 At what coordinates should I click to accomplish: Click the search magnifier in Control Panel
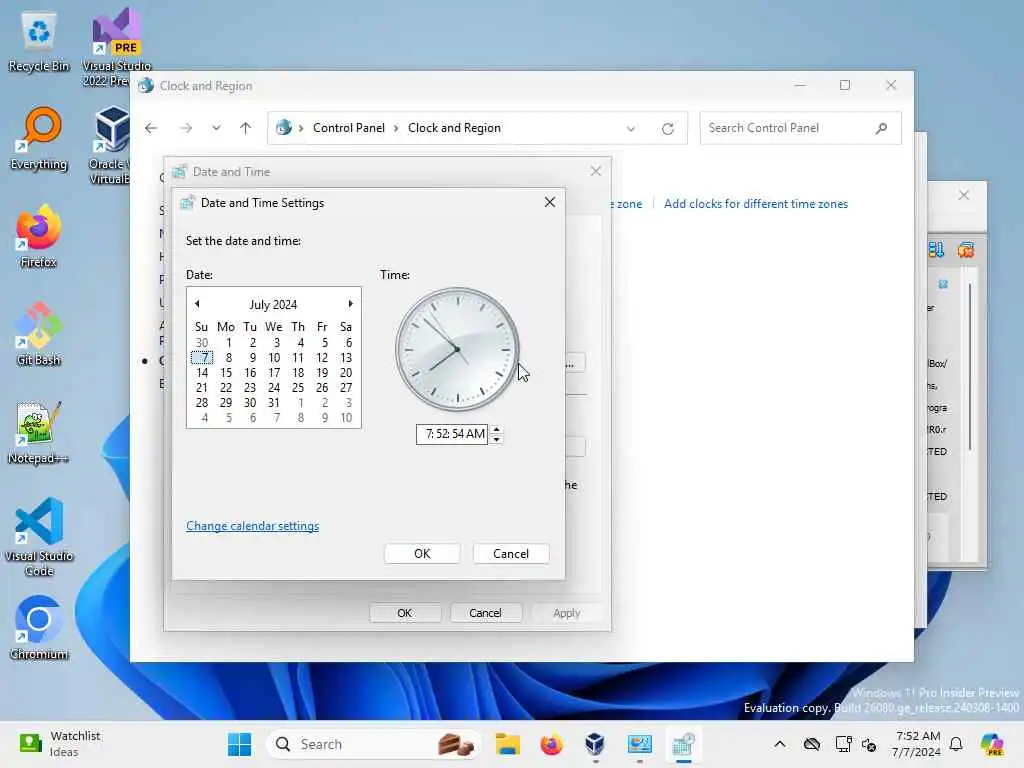pyautogui.click(x=881, y=128)
